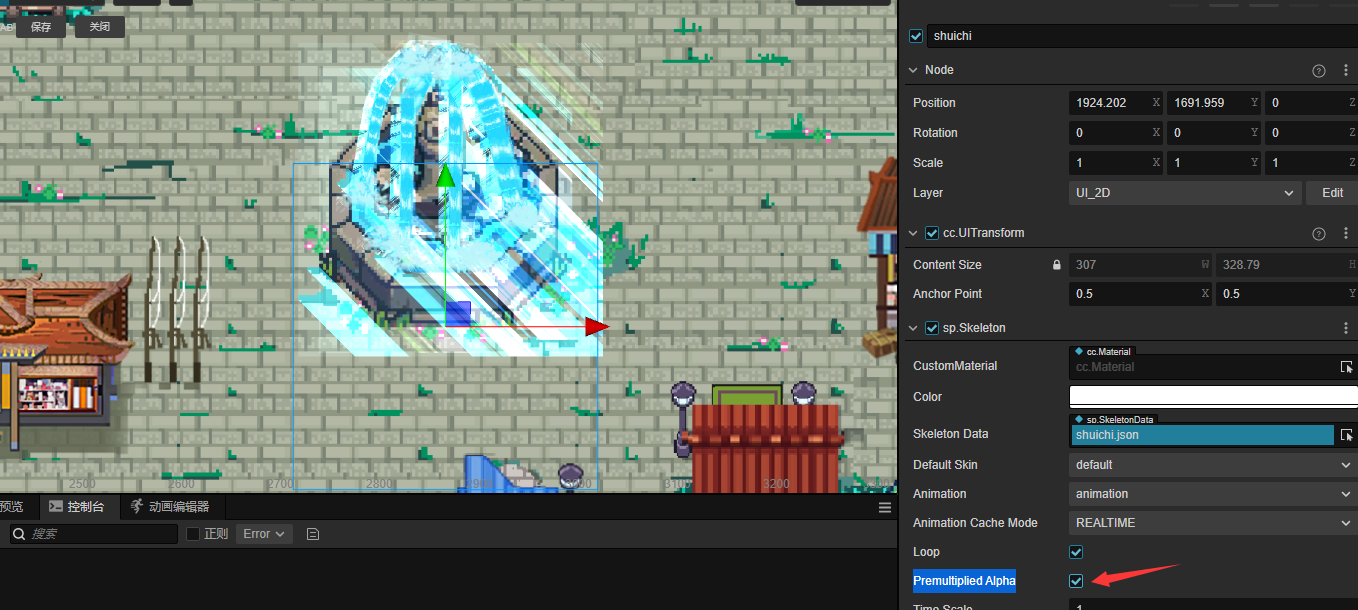1358x610 pixels.
Task: Disable the sp.Skeleton component checkbox
Action: pos(932,328)
